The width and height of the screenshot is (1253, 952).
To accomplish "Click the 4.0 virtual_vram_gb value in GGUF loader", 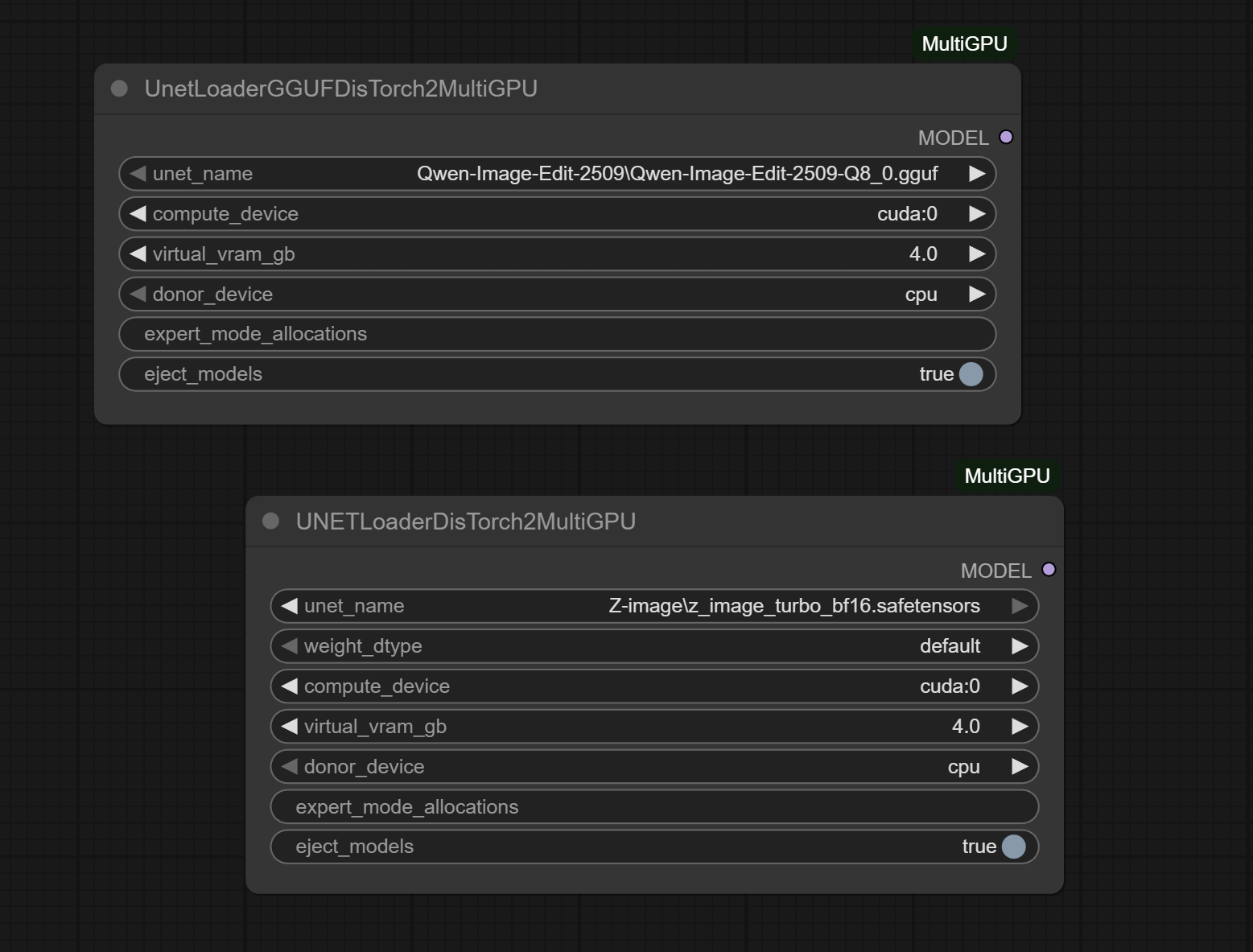I will point(923,254).
